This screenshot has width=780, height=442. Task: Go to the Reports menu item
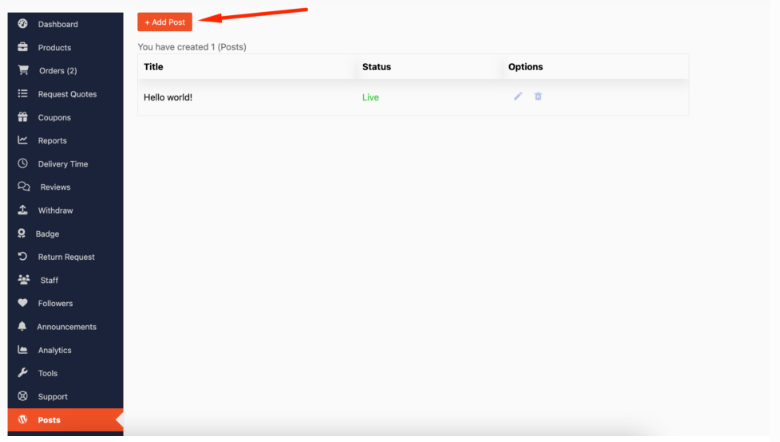(x=52, y=141)
